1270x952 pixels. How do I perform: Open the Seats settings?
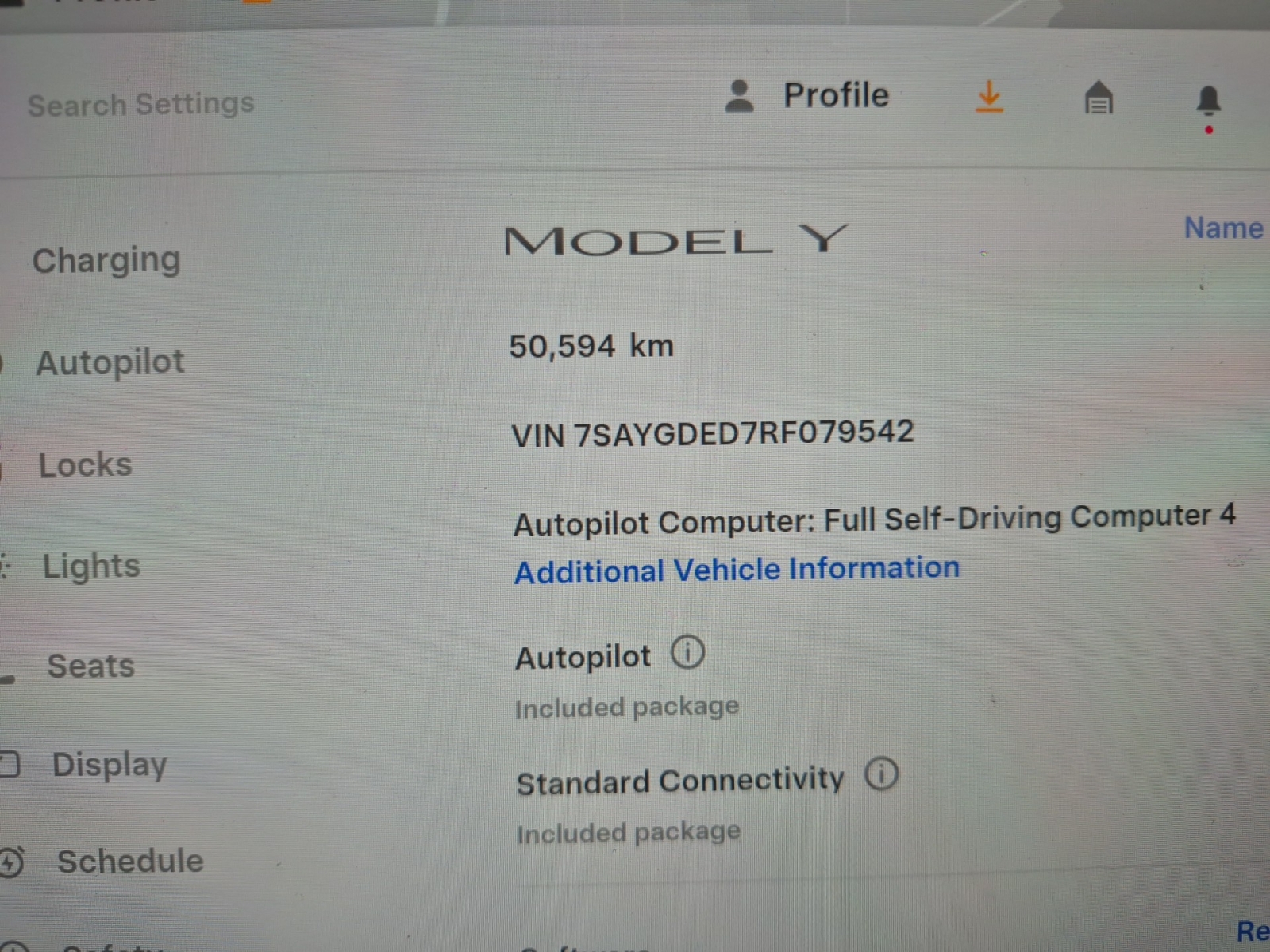(91, 666)
